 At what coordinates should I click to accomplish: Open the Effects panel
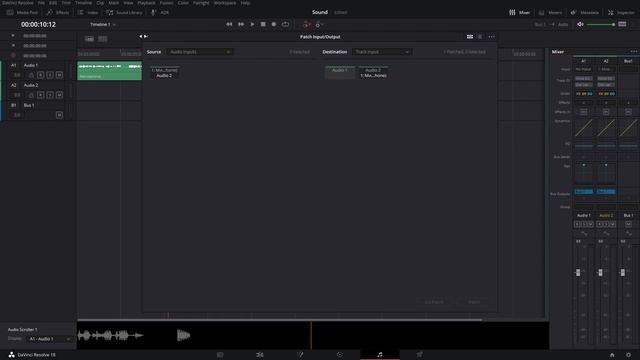[x=58, y=13]
